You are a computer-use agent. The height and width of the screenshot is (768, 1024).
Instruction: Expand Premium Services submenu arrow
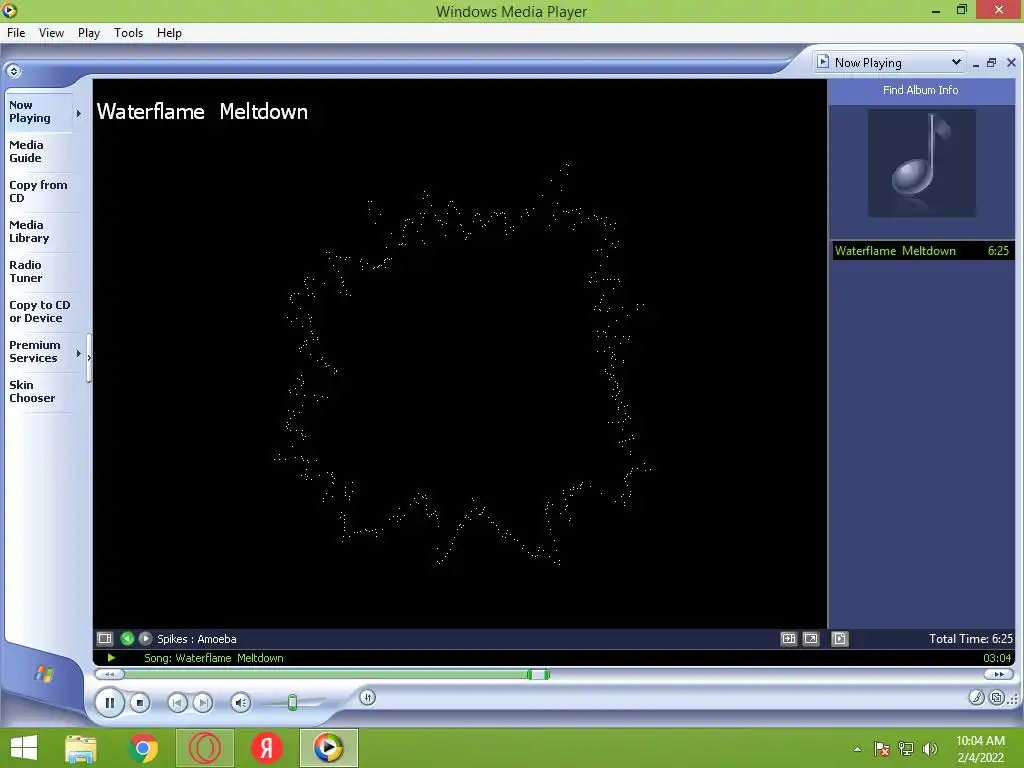coord(79,353)
